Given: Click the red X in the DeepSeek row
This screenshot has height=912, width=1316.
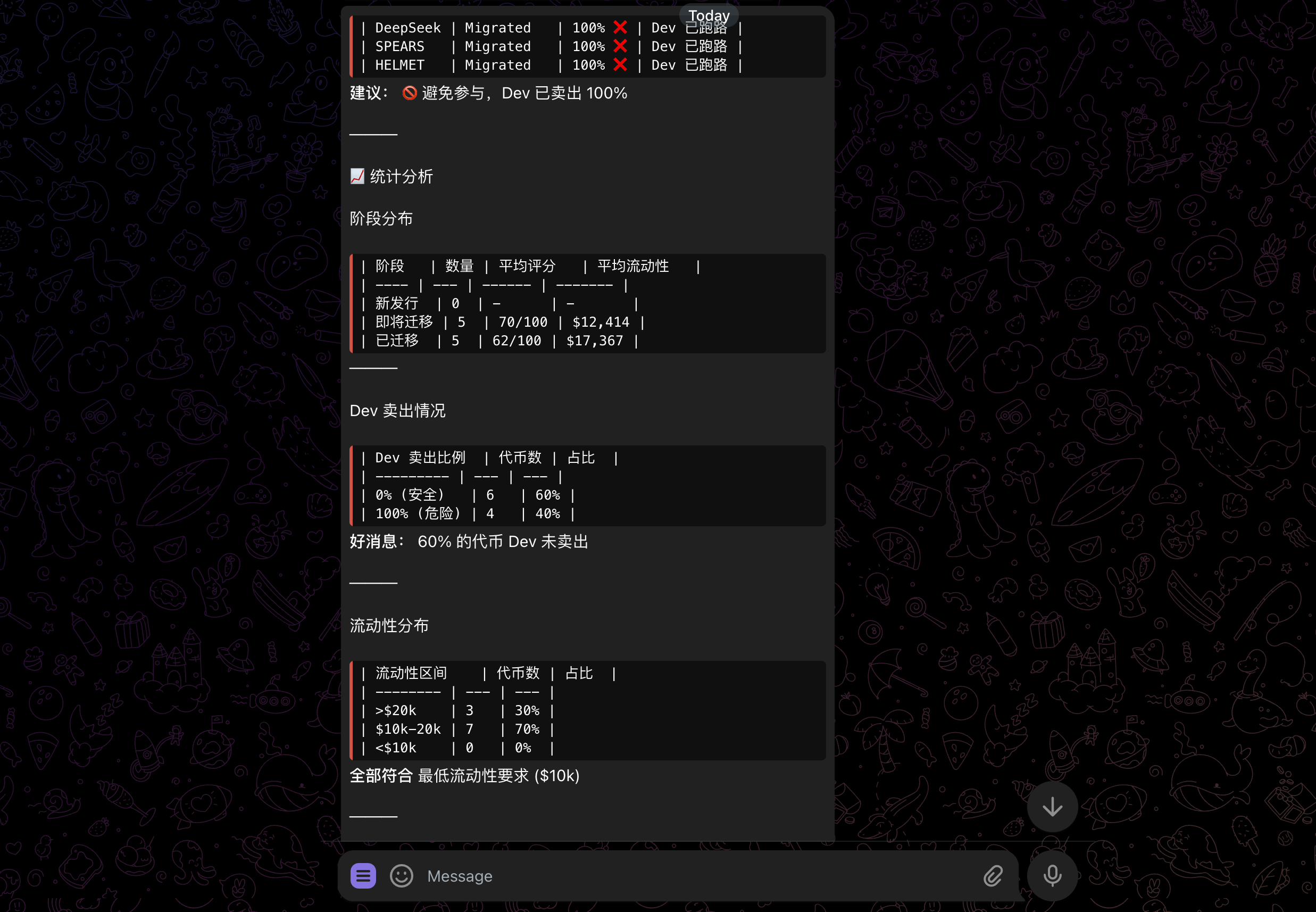Looking at the screenshot, I should [x=620, y=28].
